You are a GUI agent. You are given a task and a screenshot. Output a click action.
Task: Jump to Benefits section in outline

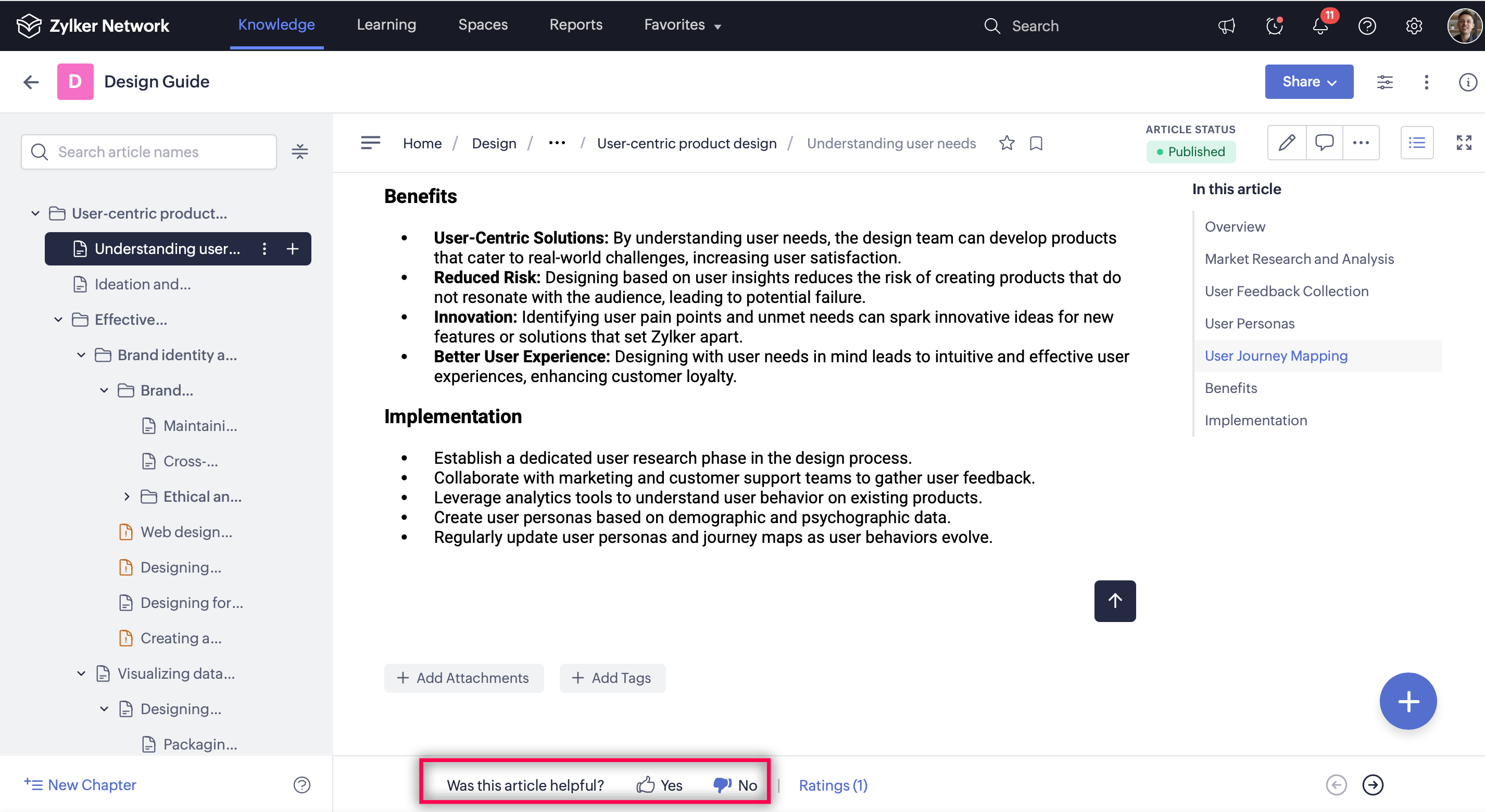tap(1230, 388)
